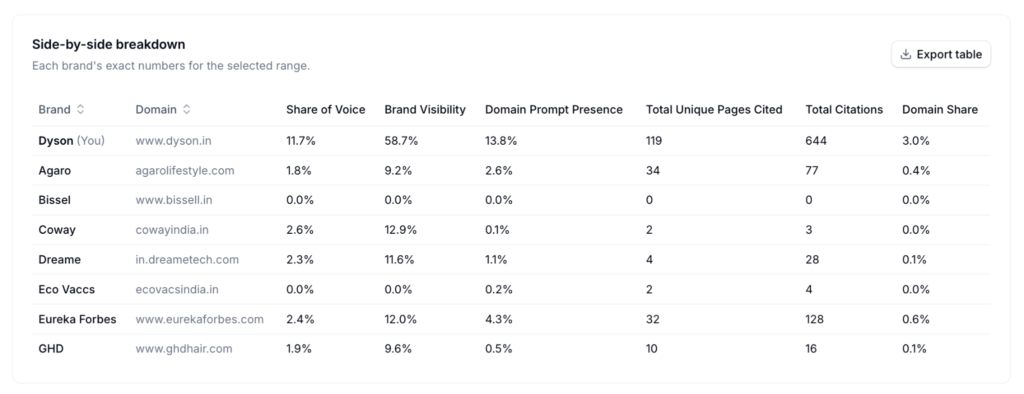
Task: Select the Domain column header
Action: pos(163,110)
